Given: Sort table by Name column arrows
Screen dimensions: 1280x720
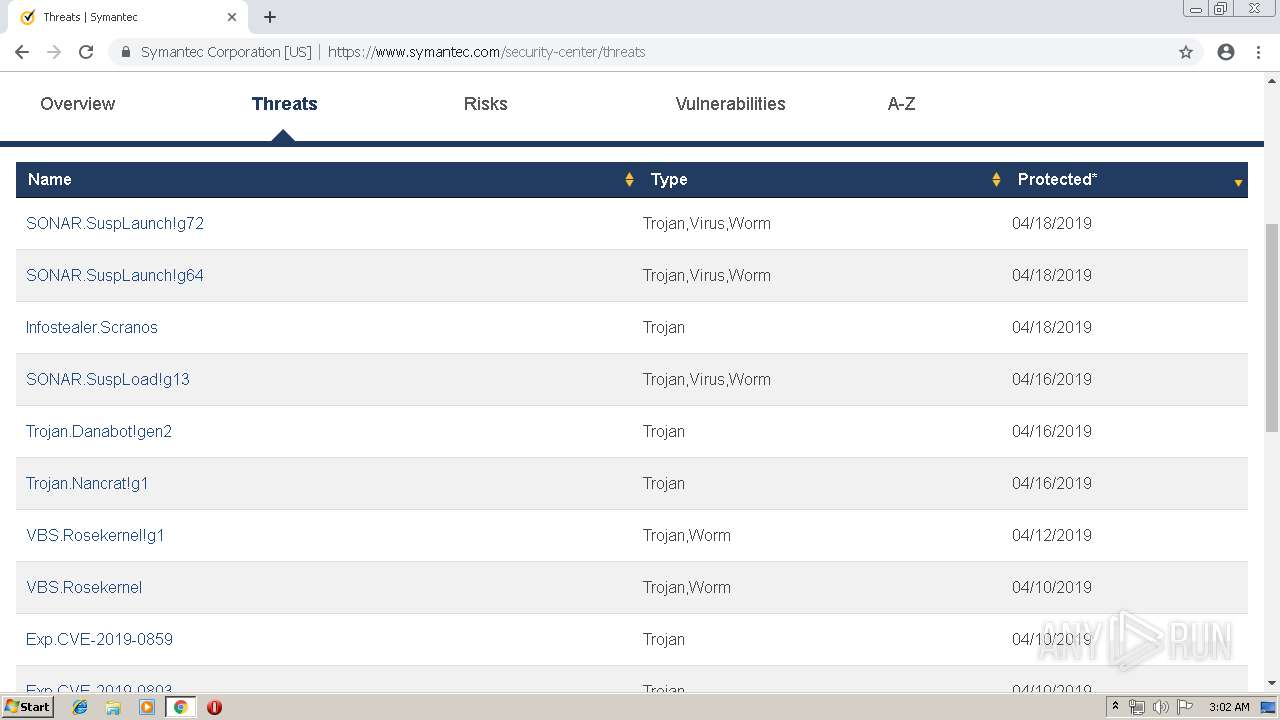Looking at the screenshot, I should click(x=629, y=179).
